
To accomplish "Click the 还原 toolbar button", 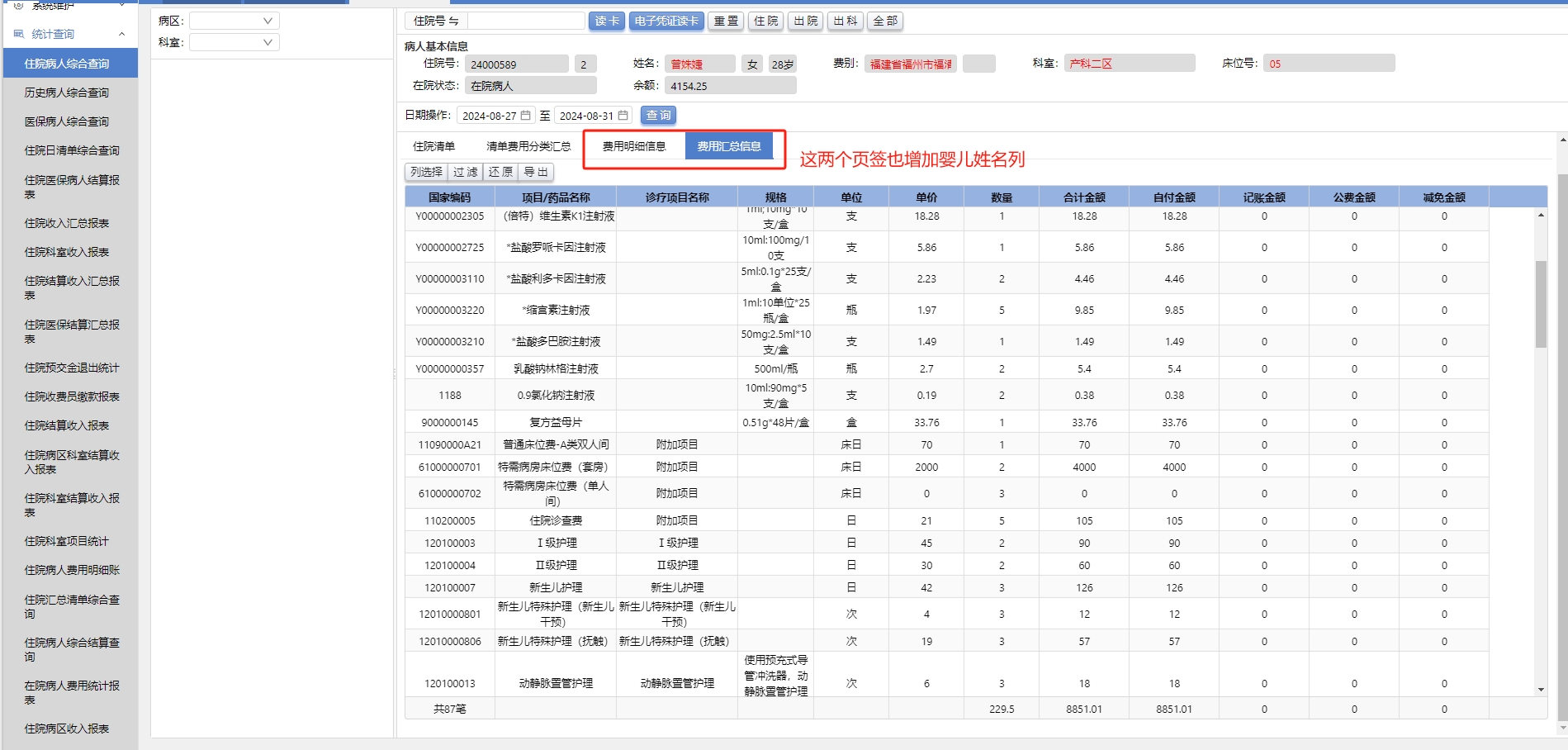I will (500, 172).
